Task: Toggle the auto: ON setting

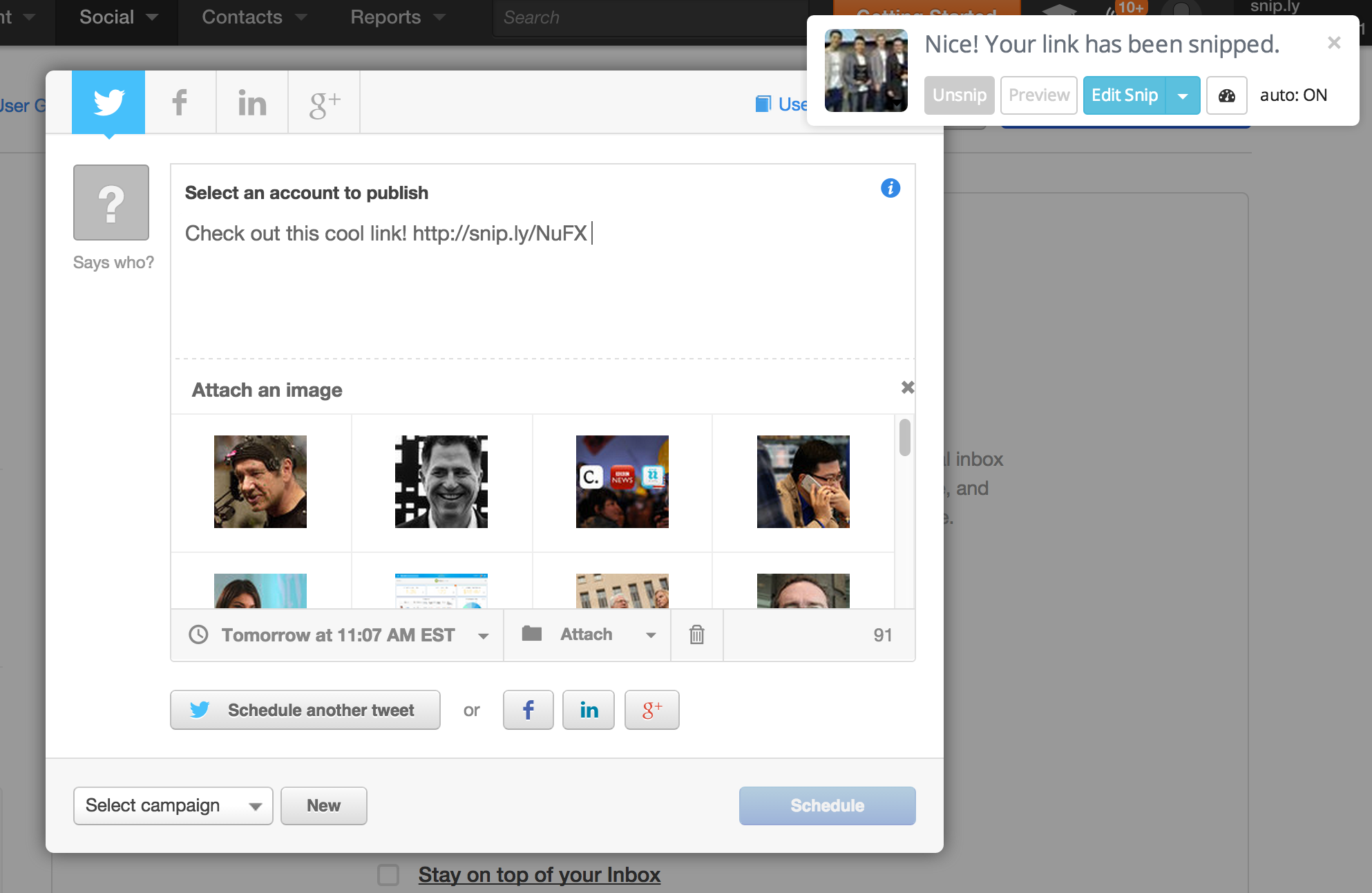Action: 1293,95
